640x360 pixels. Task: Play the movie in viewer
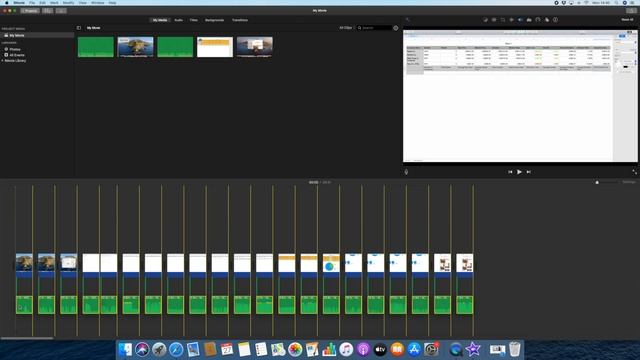pyautogui.click(x=519, y=172)
